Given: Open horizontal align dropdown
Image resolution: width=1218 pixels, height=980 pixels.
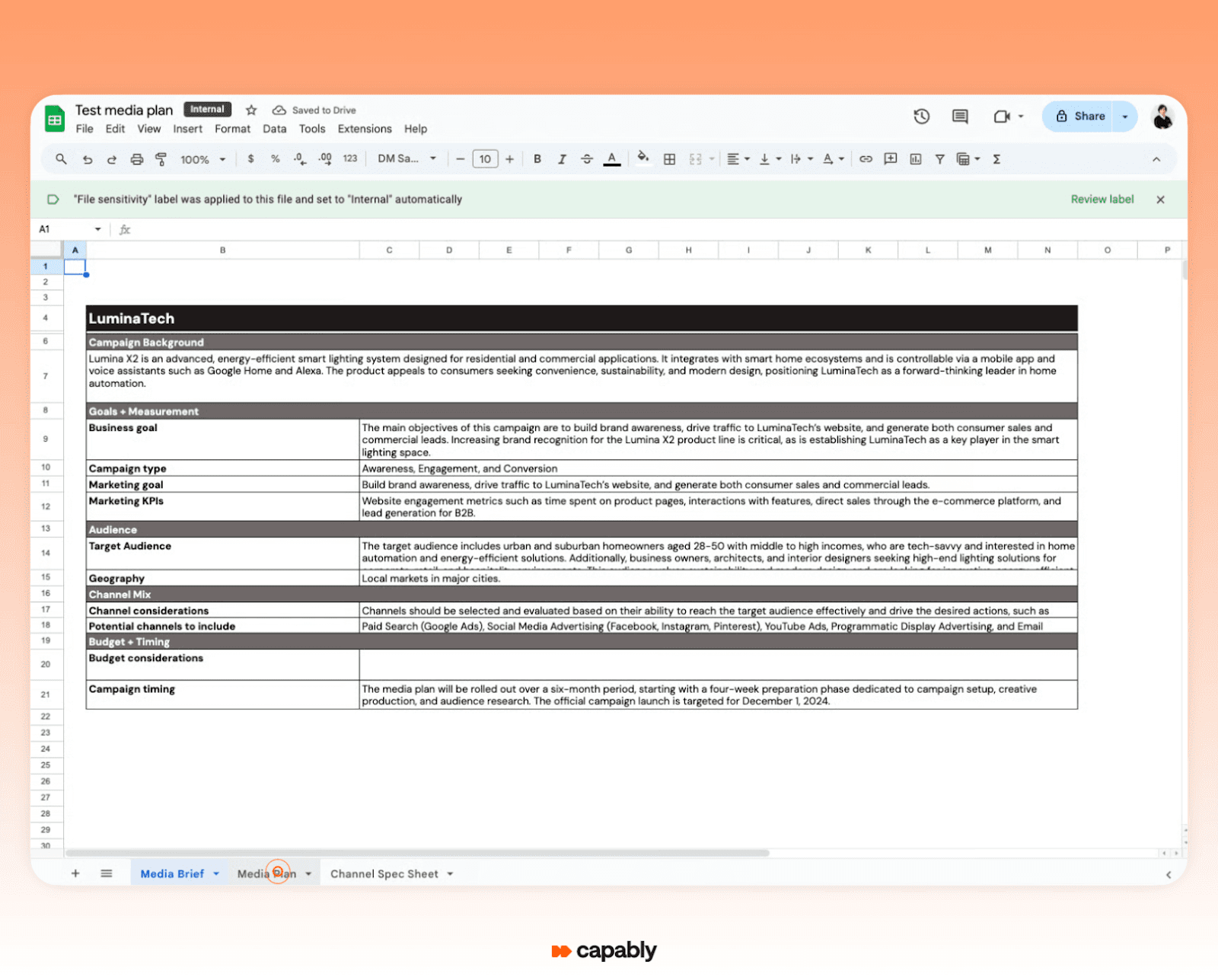Looking at the screenshot, I should point(738,159).
